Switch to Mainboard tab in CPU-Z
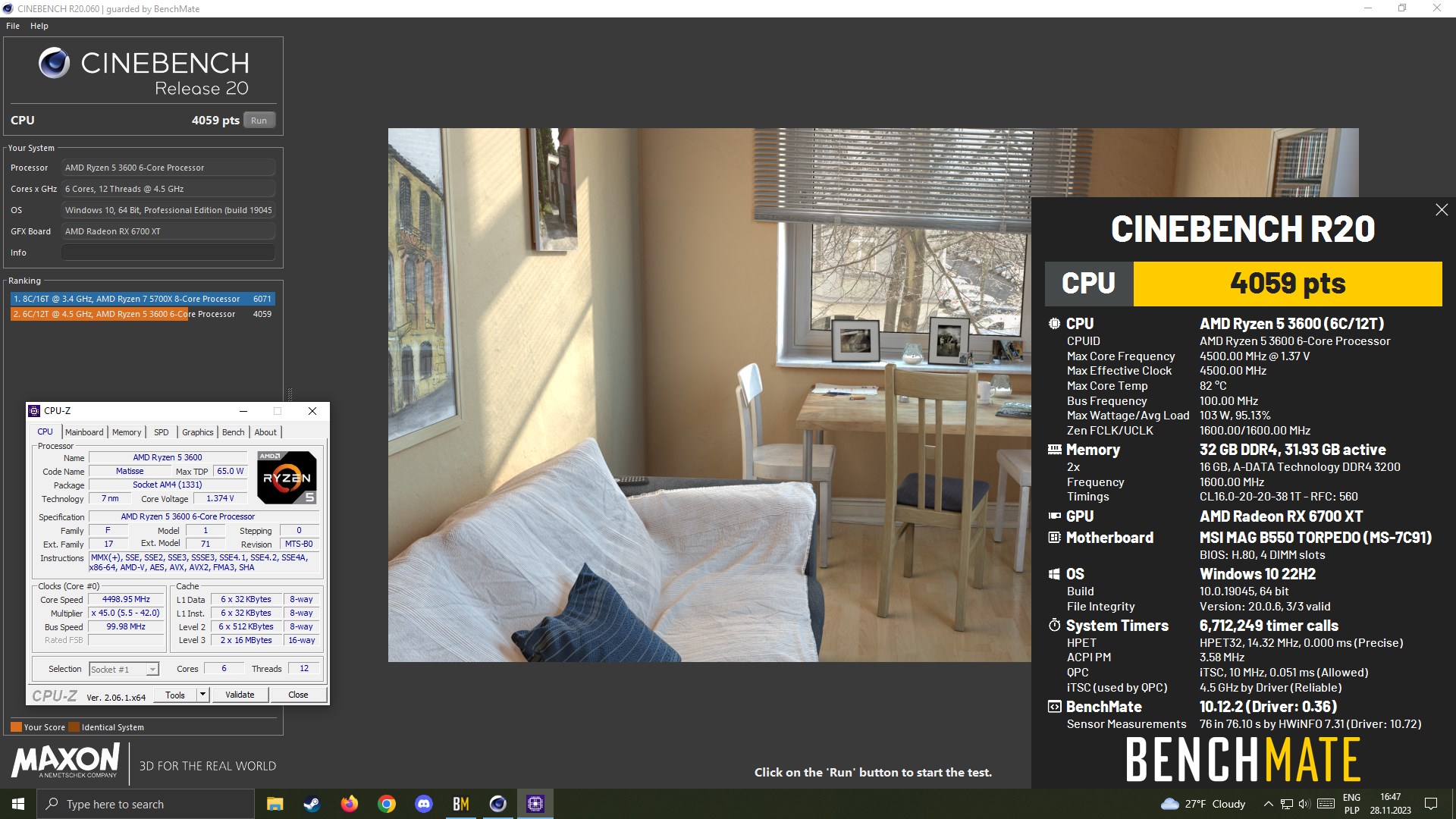The image size is (1456, 819). 84,432
